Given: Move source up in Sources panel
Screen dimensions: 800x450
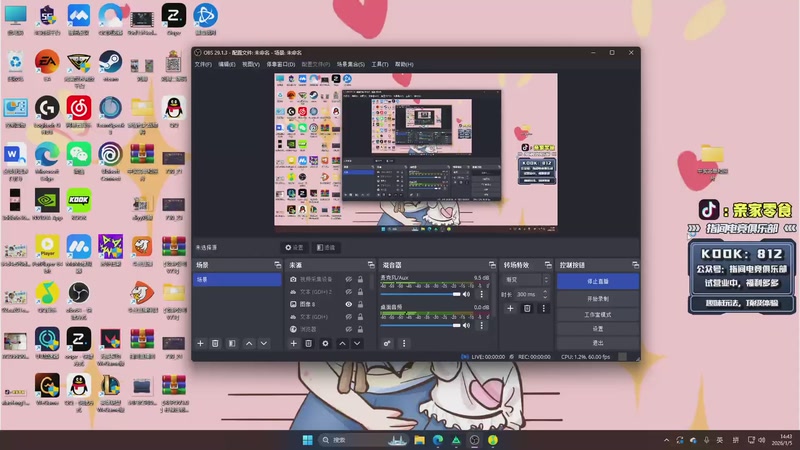Looking at the screenshot, I should coord(342,343).
